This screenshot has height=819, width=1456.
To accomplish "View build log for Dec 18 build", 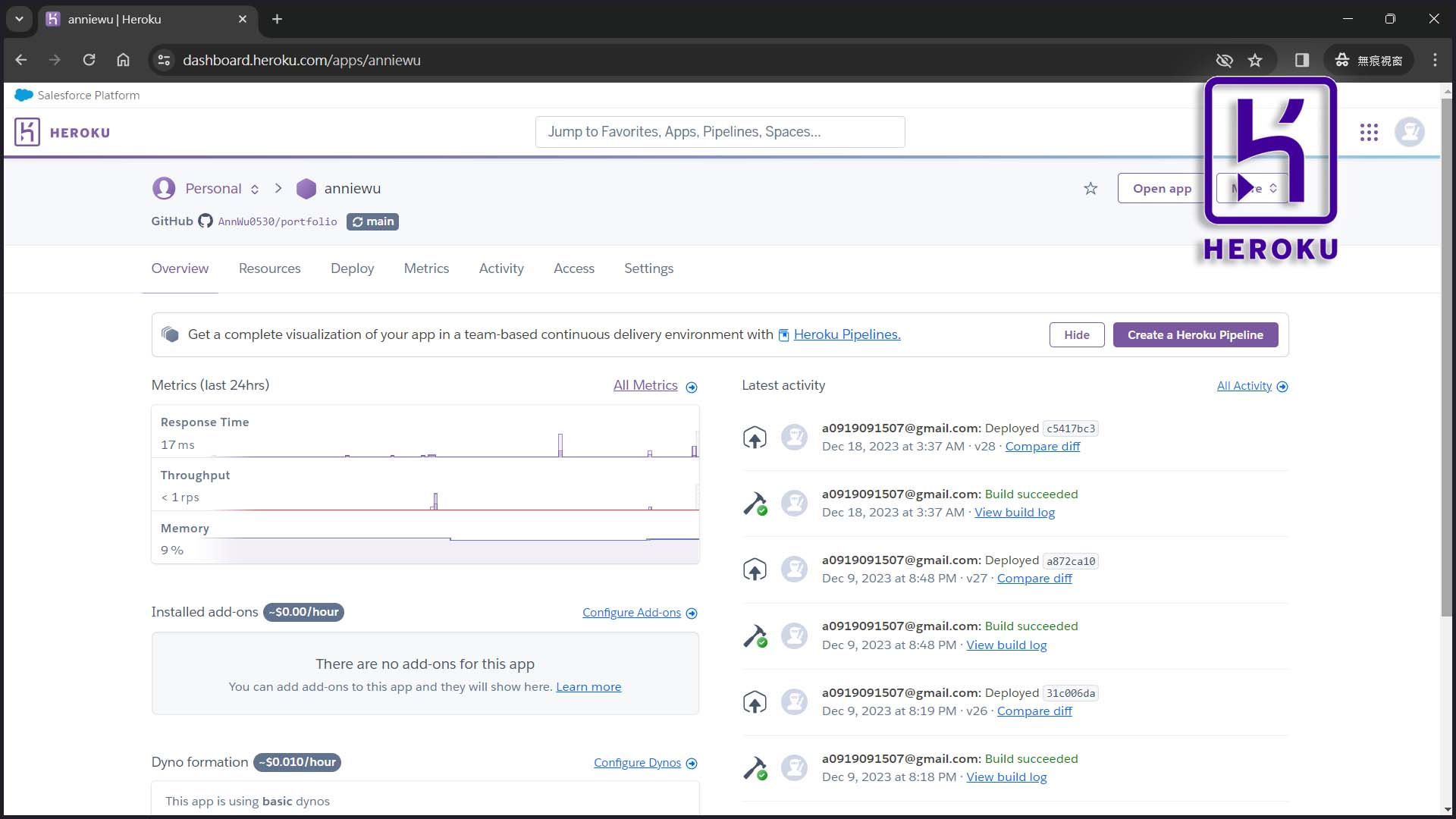I will pos(1014,513).
